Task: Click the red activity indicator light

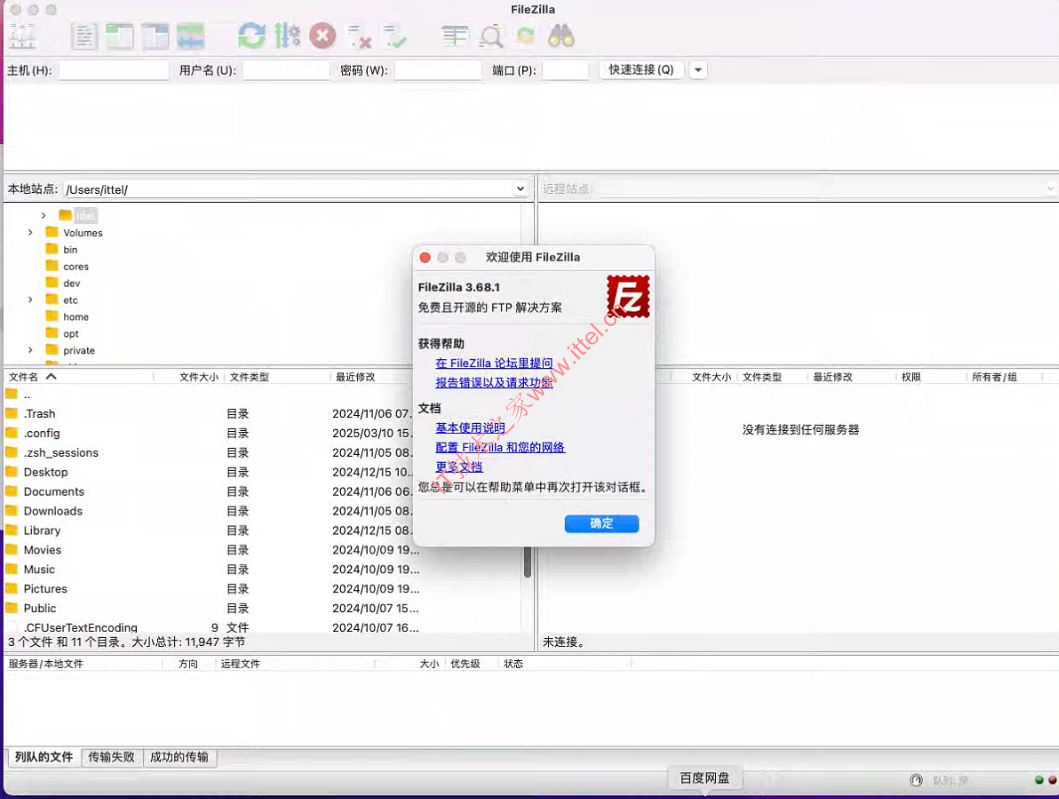Action: [x=1052, y=780]
